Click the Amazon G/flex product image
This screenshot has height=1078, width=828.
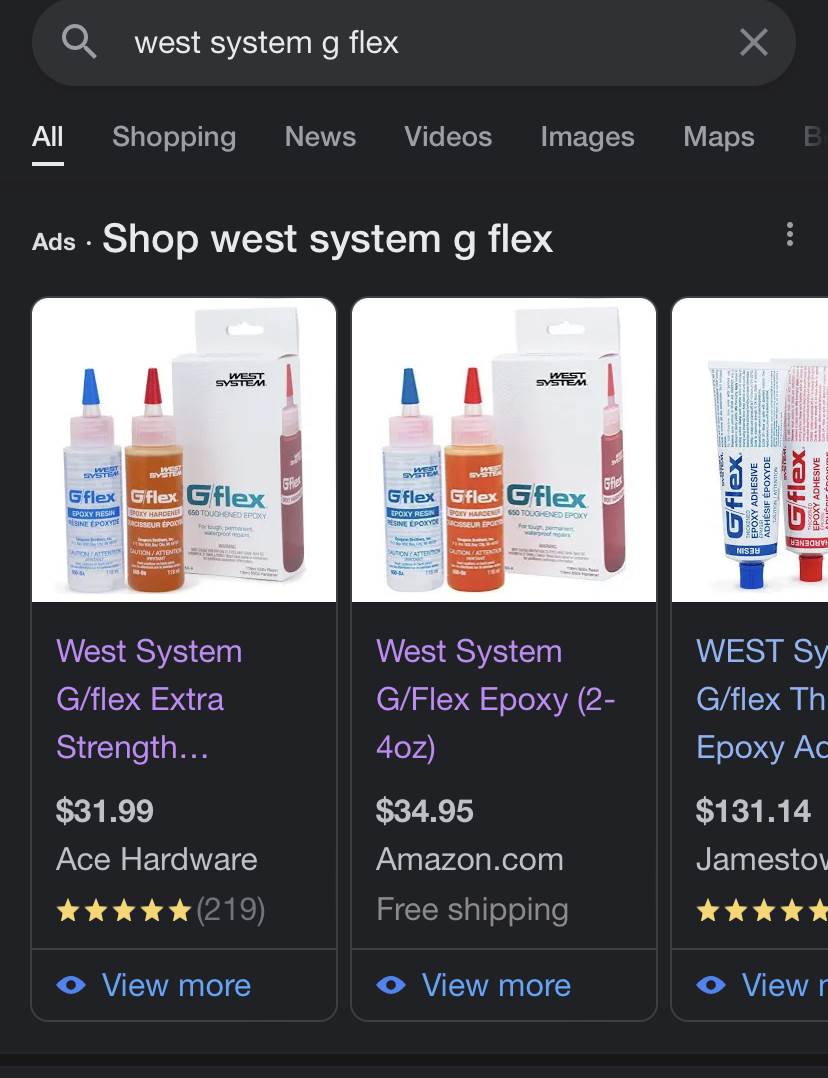(504, 450)
